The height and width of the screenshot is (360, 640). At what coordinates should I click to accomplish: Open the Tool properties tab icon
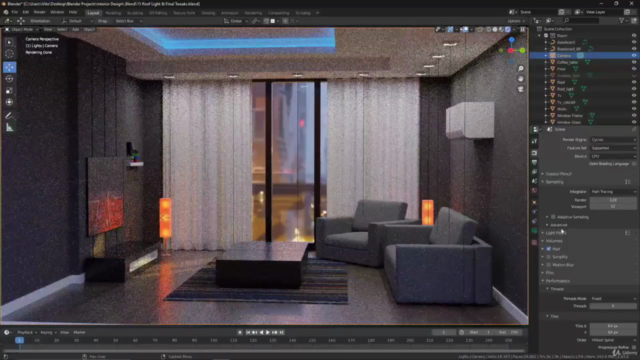(534, 141)
